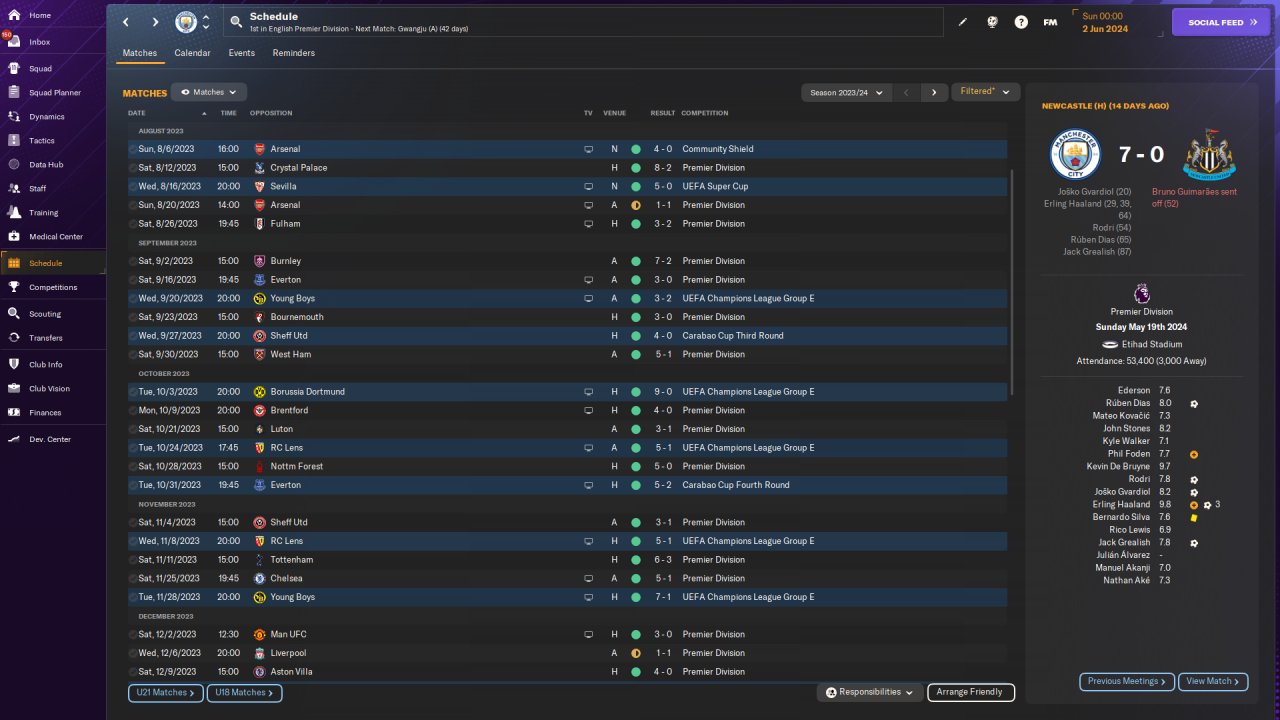
Task: Click the Opposition column header
Action: [x=271, y=113]
